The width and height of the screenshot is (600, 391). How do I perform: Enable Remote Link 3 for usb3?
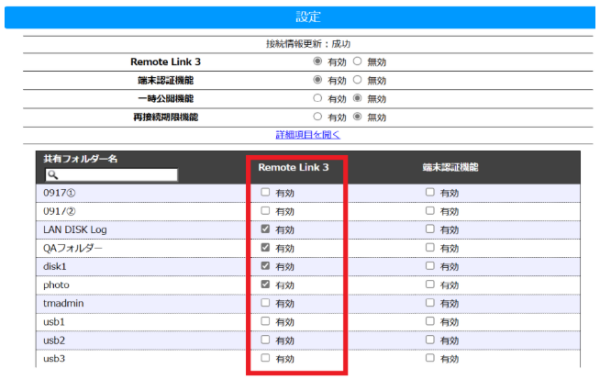[x=265, y=358]
